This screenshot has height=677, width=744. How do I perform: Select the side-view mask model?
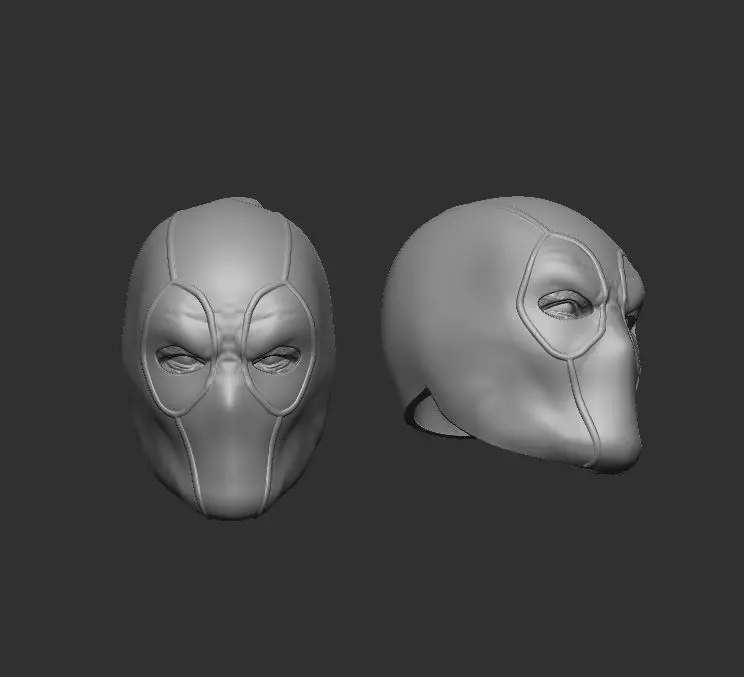(513, 334)
